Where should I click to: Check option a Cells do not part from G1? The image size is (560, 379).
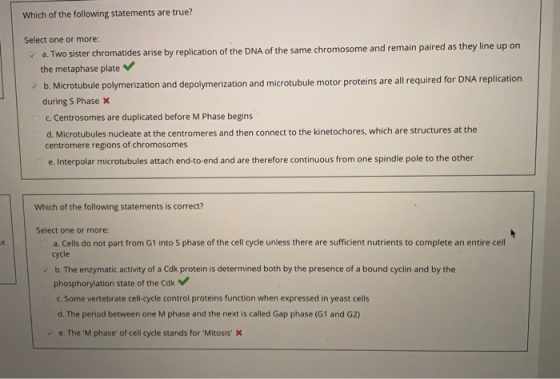tap(44, 244)
